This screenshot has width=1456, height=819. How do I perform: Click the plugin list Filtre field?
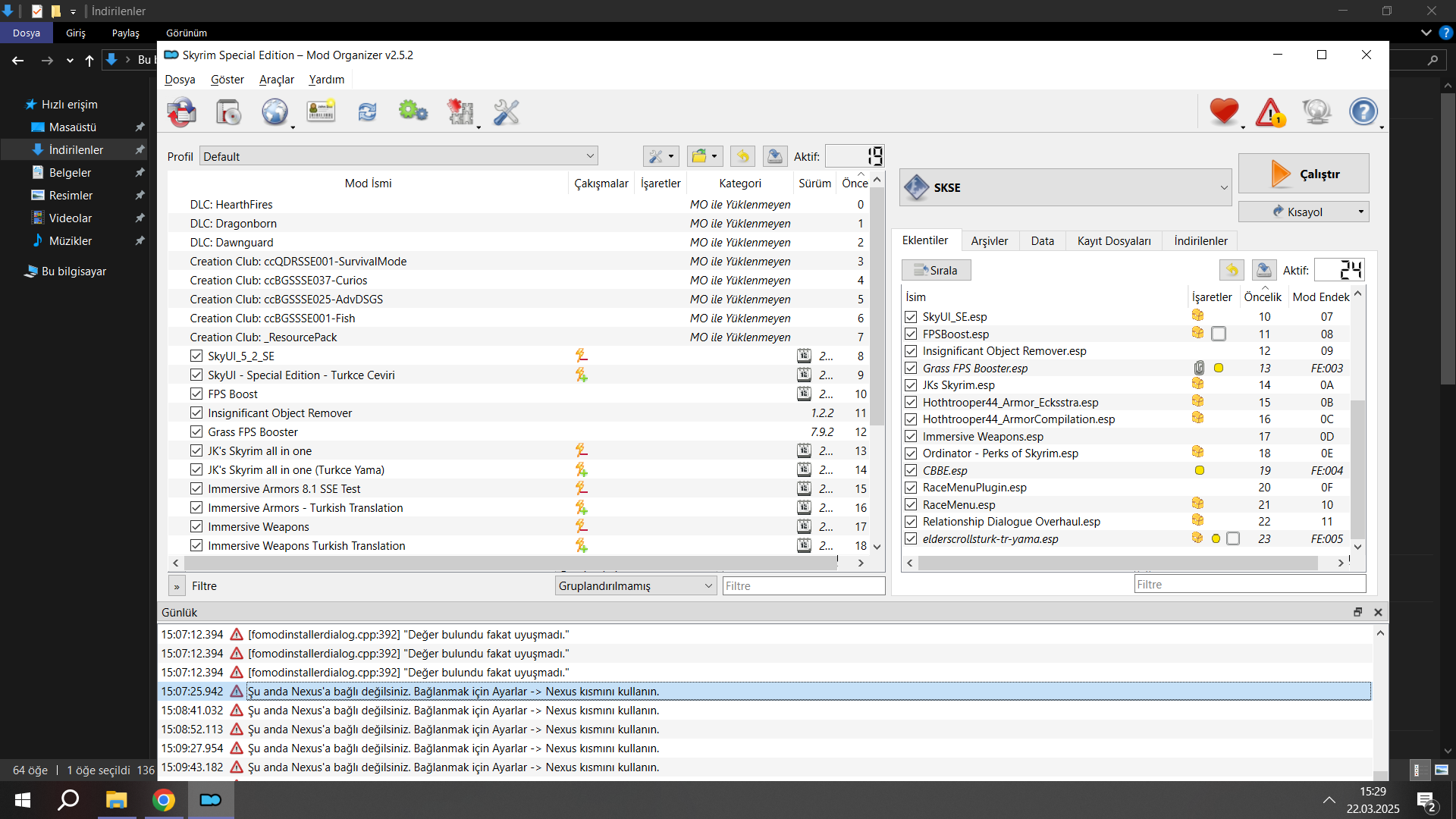(1249, 584)
